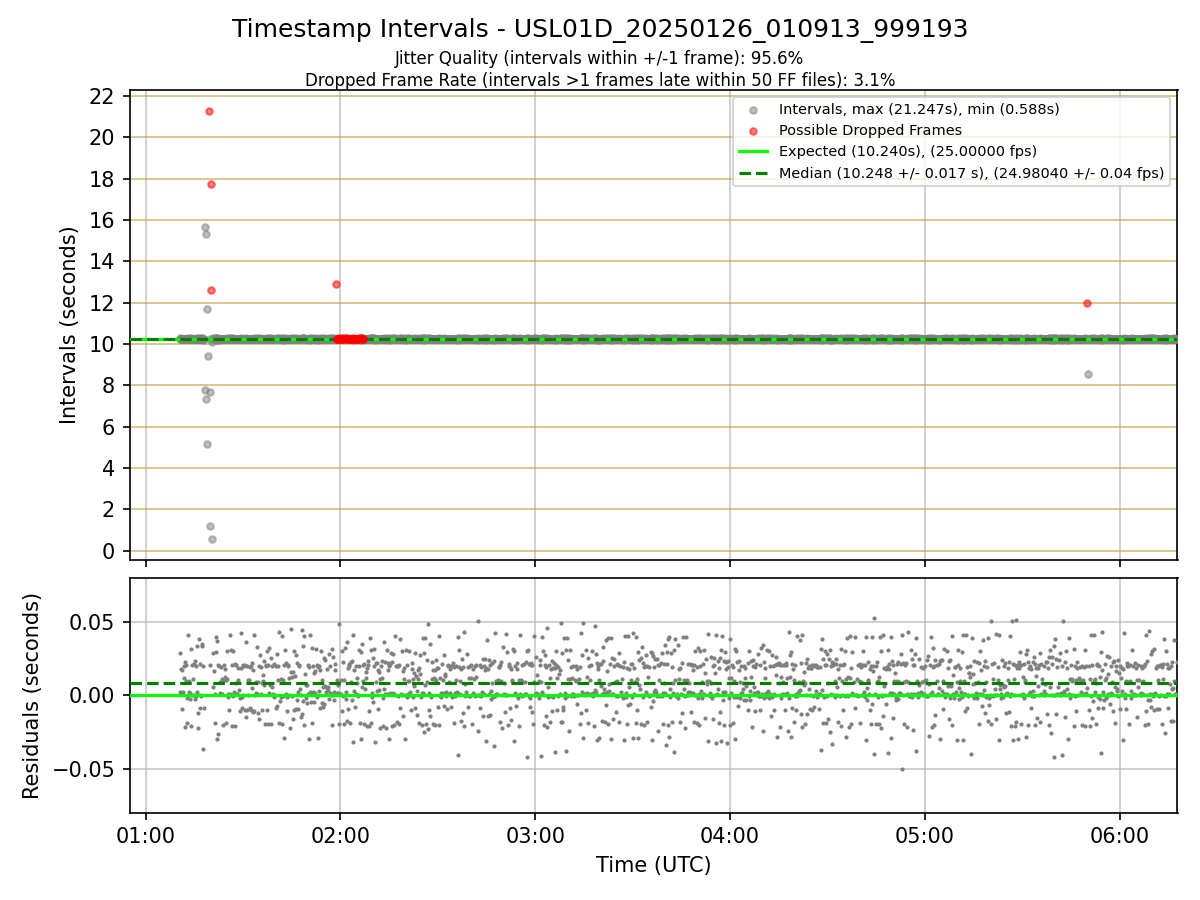This screenshot has width=1200, height=900.
Task: Click the '10' tick on the intervals axis
Action: pyautogui.click(x=101, y=344)
